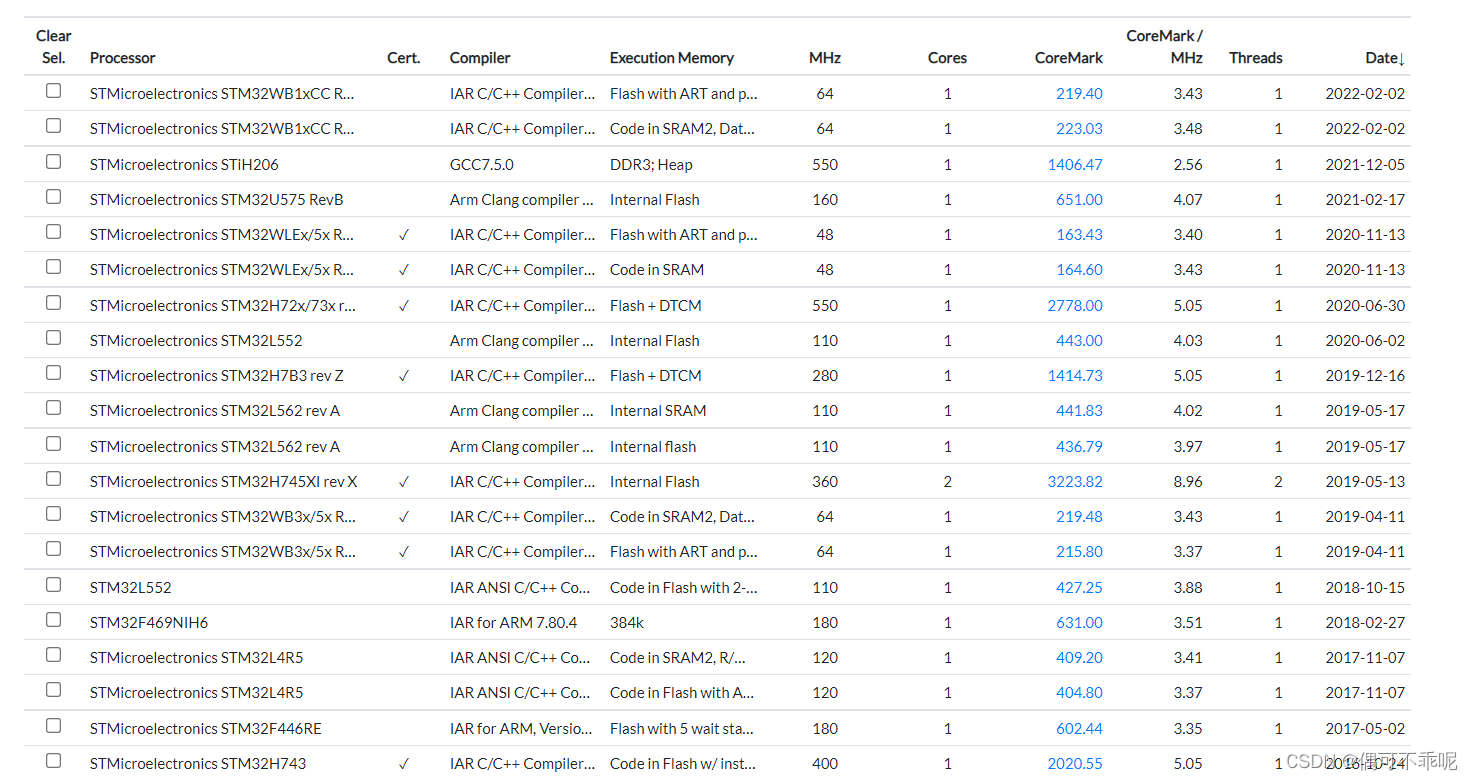Screen dimensions: 1473x780
Task: Open the 602.44 CoreMark score link
Action: pyautogui.click(x=1079, y=729)
